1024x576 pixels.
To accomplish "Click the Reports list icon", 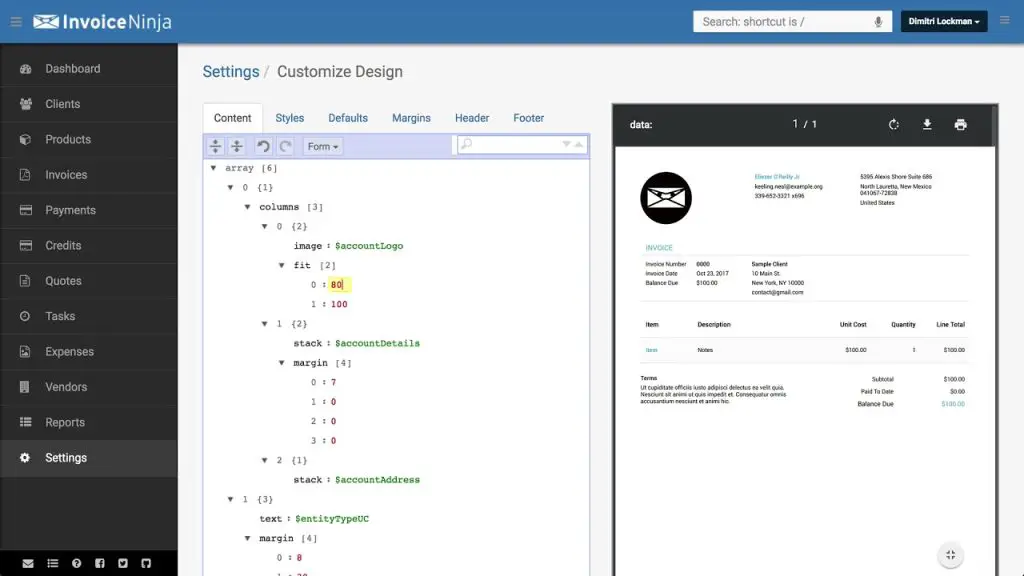I will click(x=25, y=422).
